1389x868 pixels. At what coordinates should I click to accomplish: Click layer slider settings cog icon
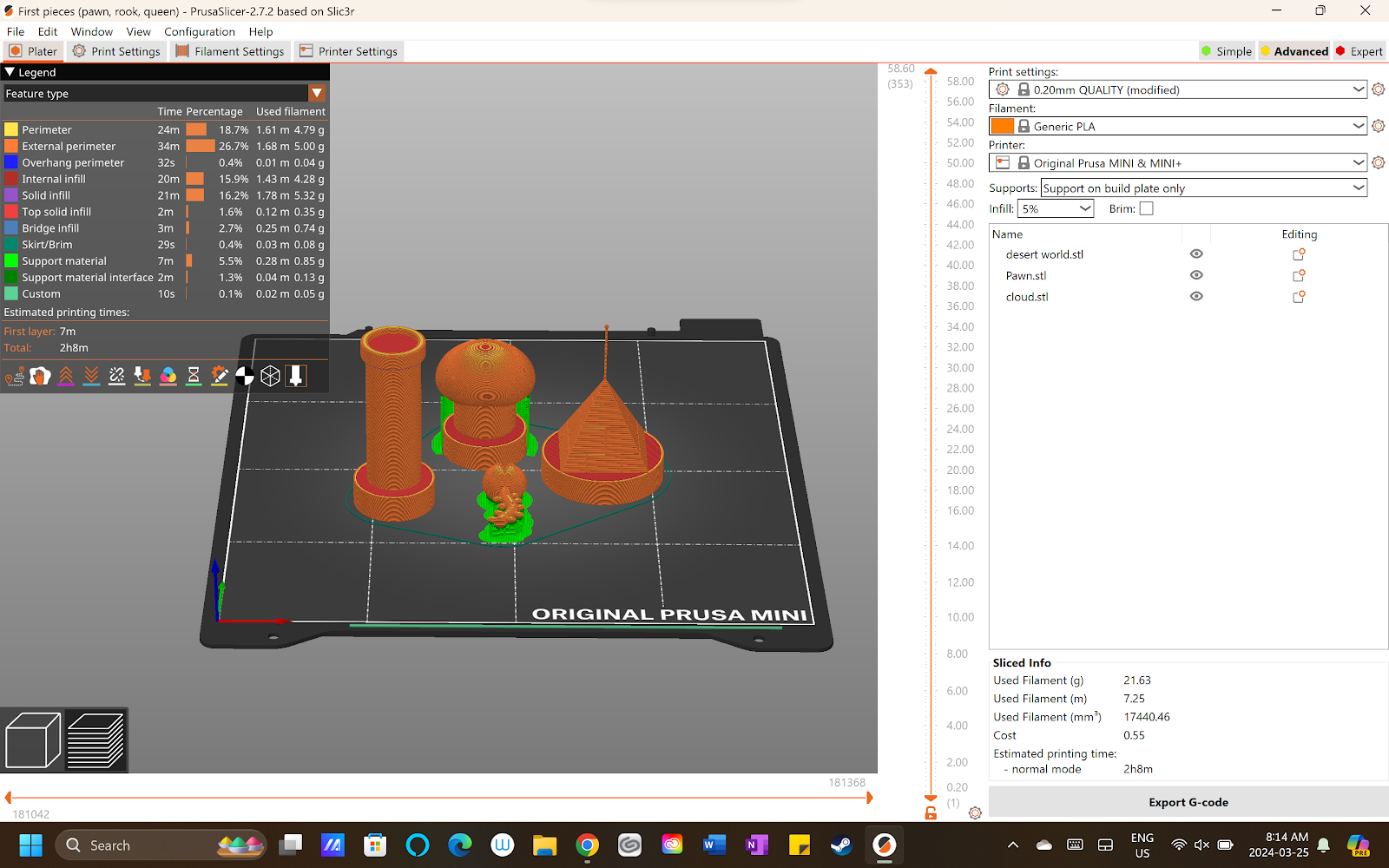tap(975, 813)
